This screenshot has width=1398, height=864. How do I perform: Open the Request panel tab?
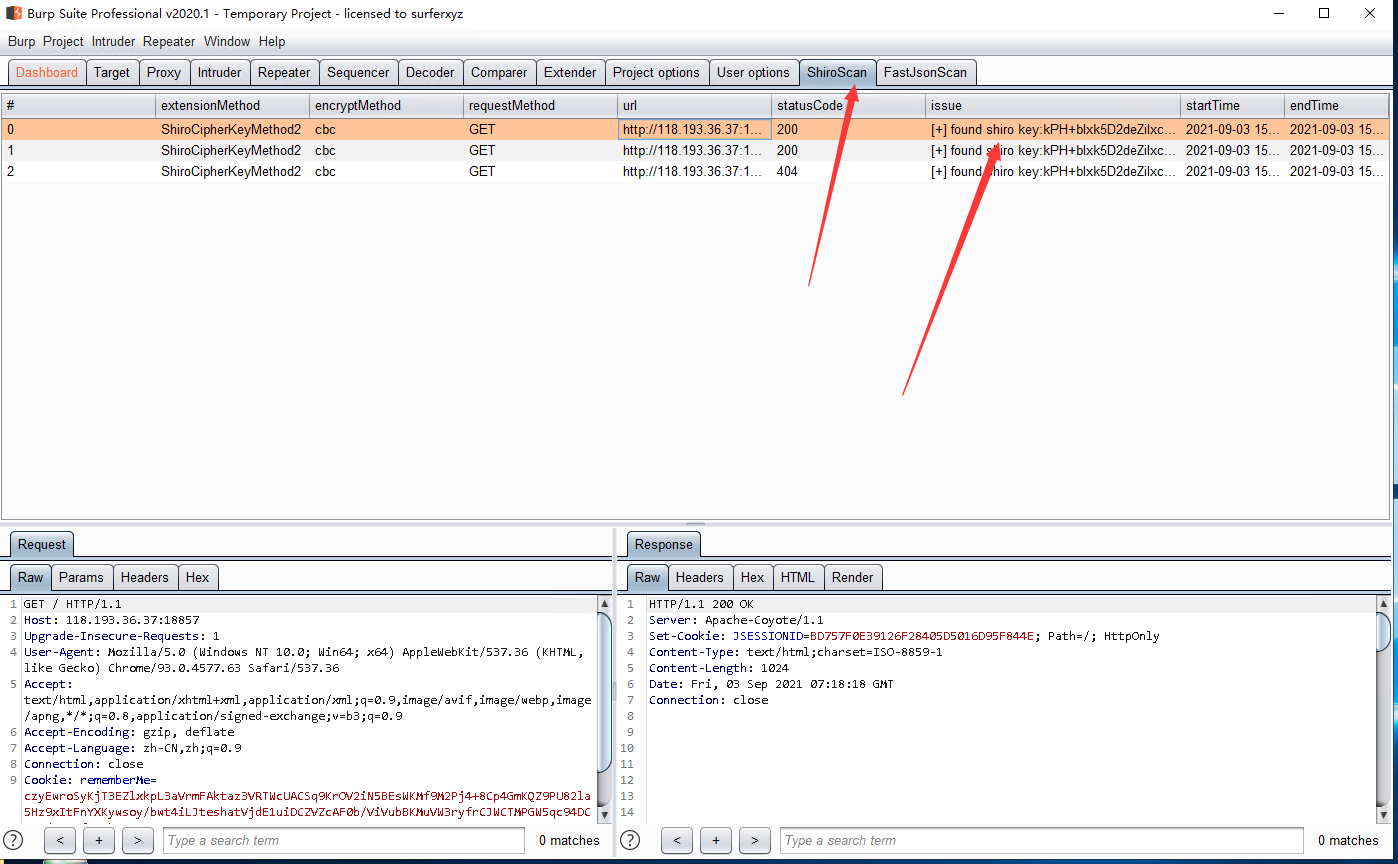(41, 544)
